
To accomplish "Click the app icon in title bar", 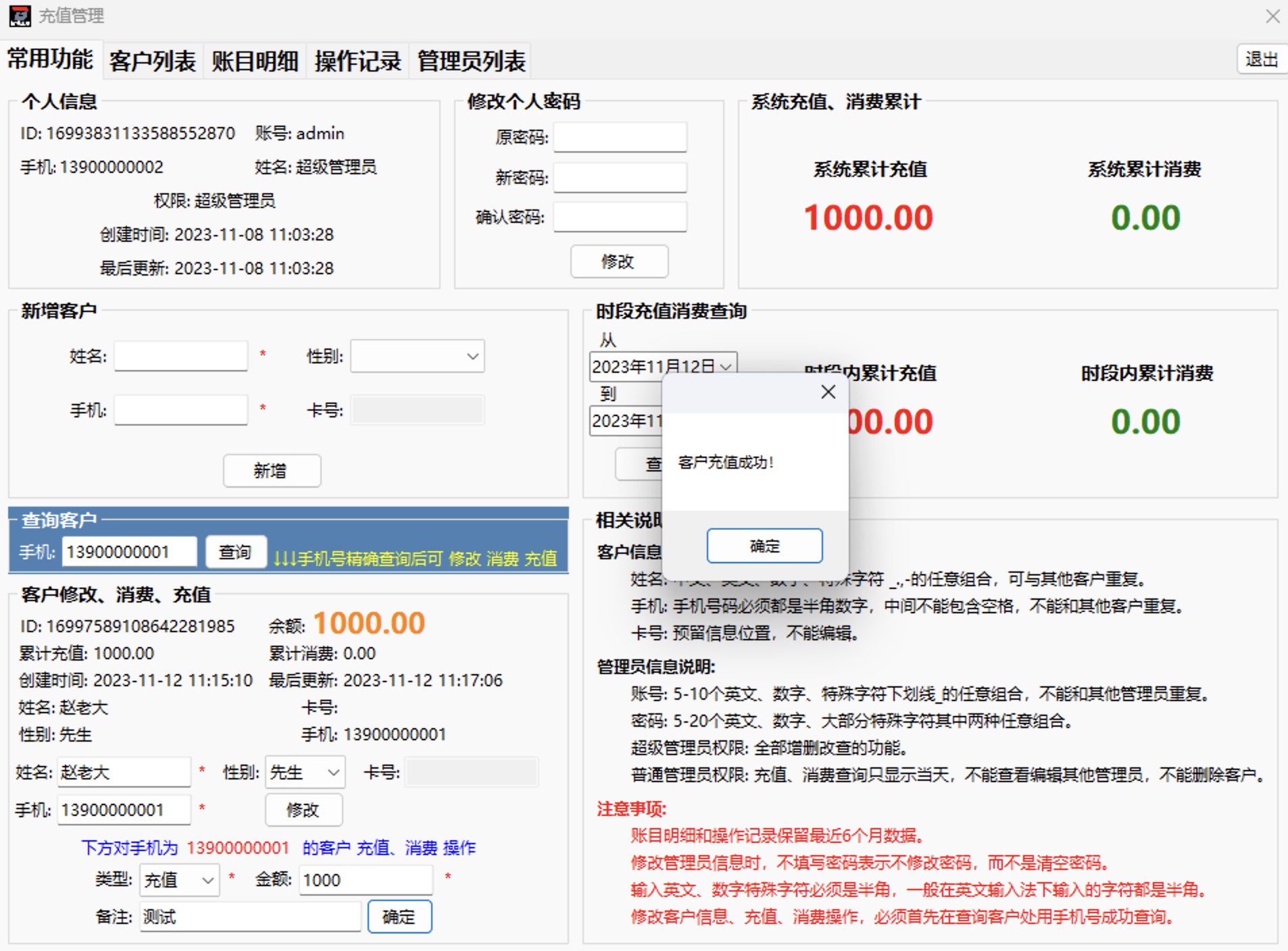I will [20, 16].
